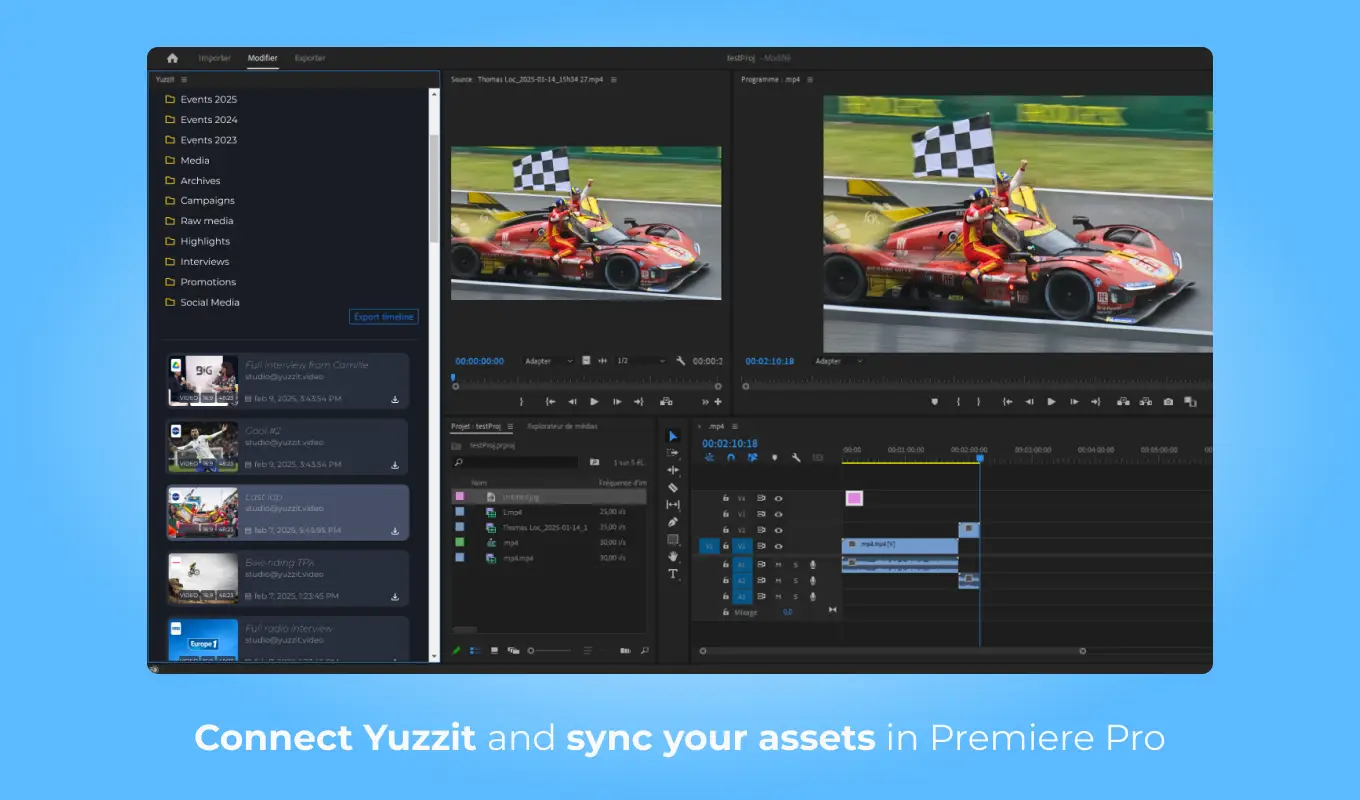Step forward one frame in Program monitor
The width and height of the screenshot is (1360, 800).
coord(1073,401)
